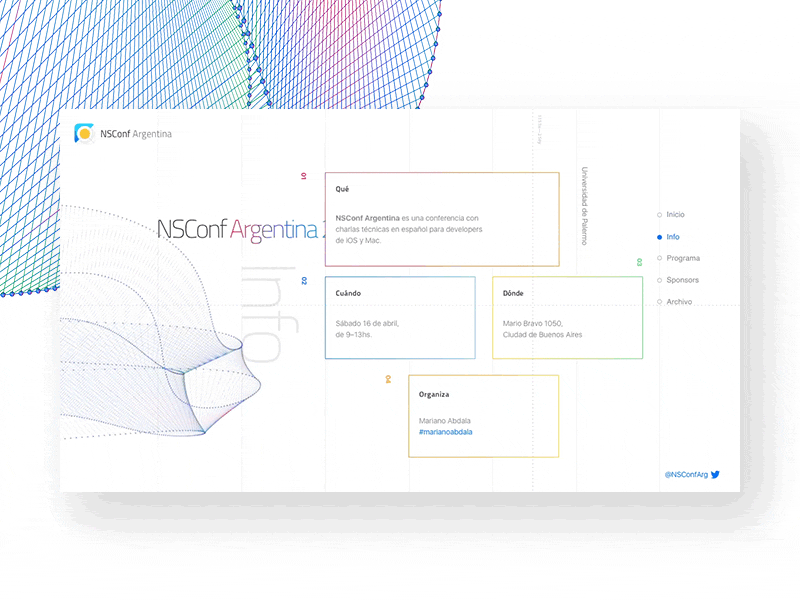Click the 'Ciudad de Buenos Aires' text

pos(542,335)
